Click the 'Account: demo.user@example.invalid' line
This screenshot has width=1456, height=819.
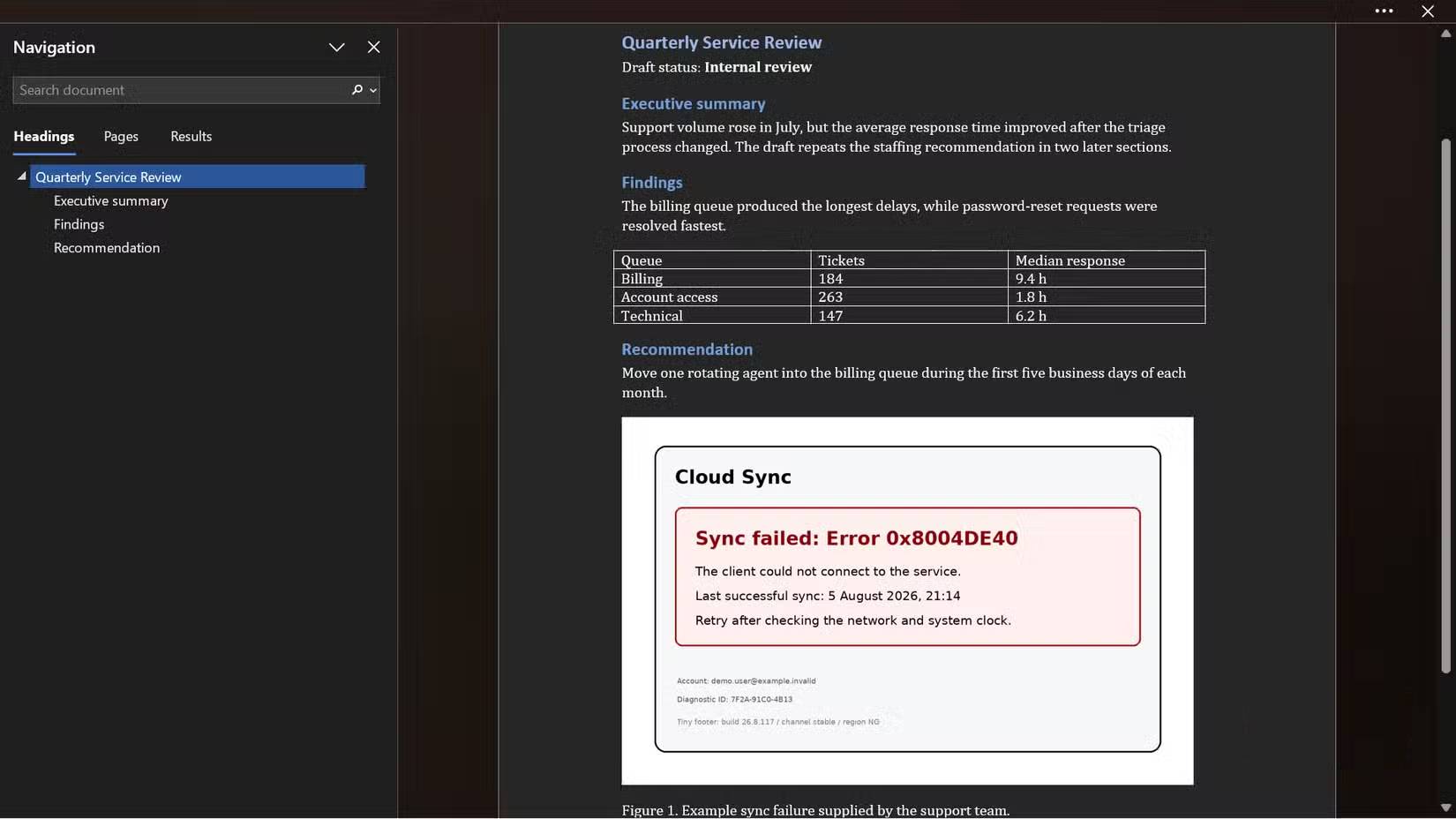coord(746,680)
